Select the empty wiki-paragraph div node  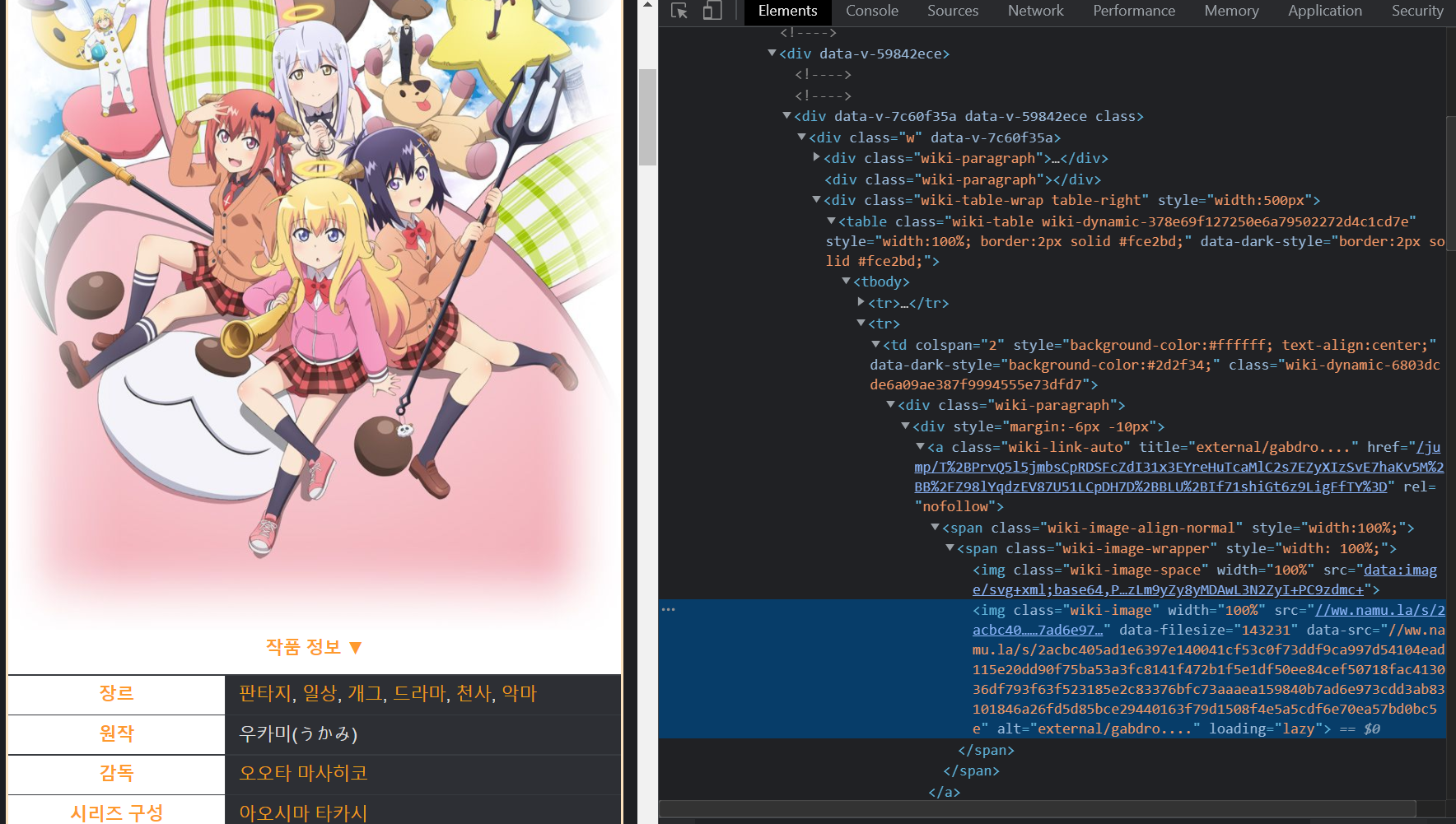(963, 179)
